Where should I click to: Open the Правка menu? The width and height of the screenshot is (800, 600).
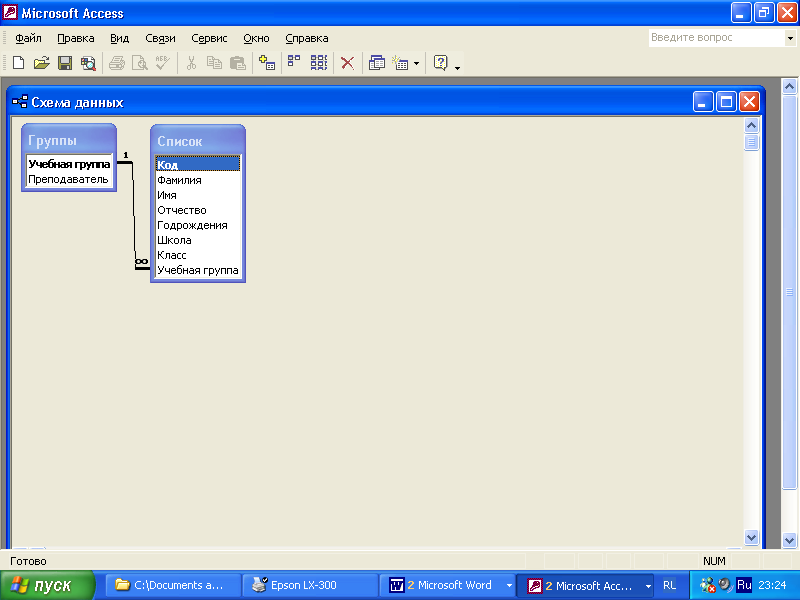coord(76,38)
